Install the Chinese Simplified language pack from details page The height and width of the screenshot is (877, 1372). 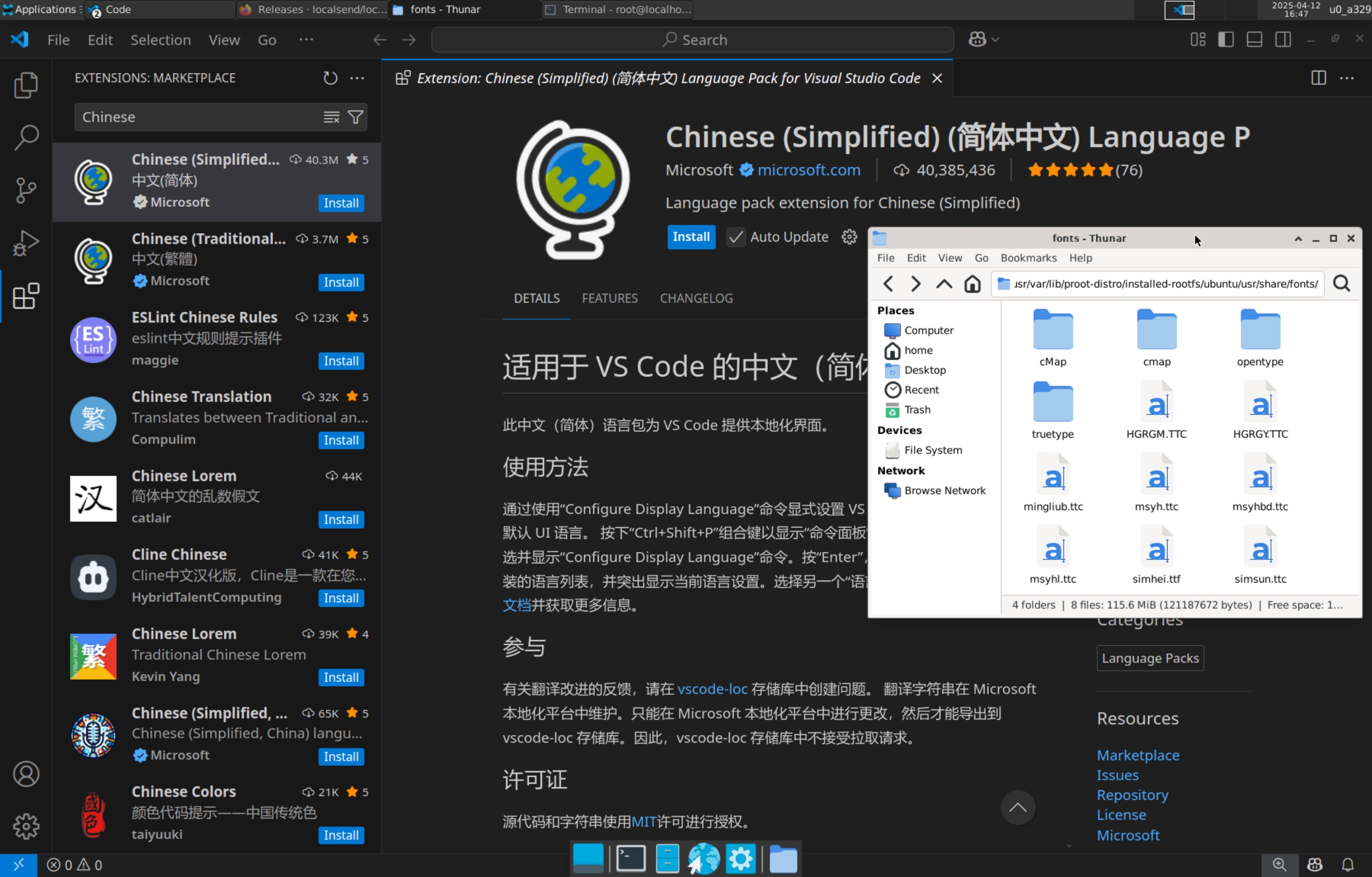(x=691, y=236)
